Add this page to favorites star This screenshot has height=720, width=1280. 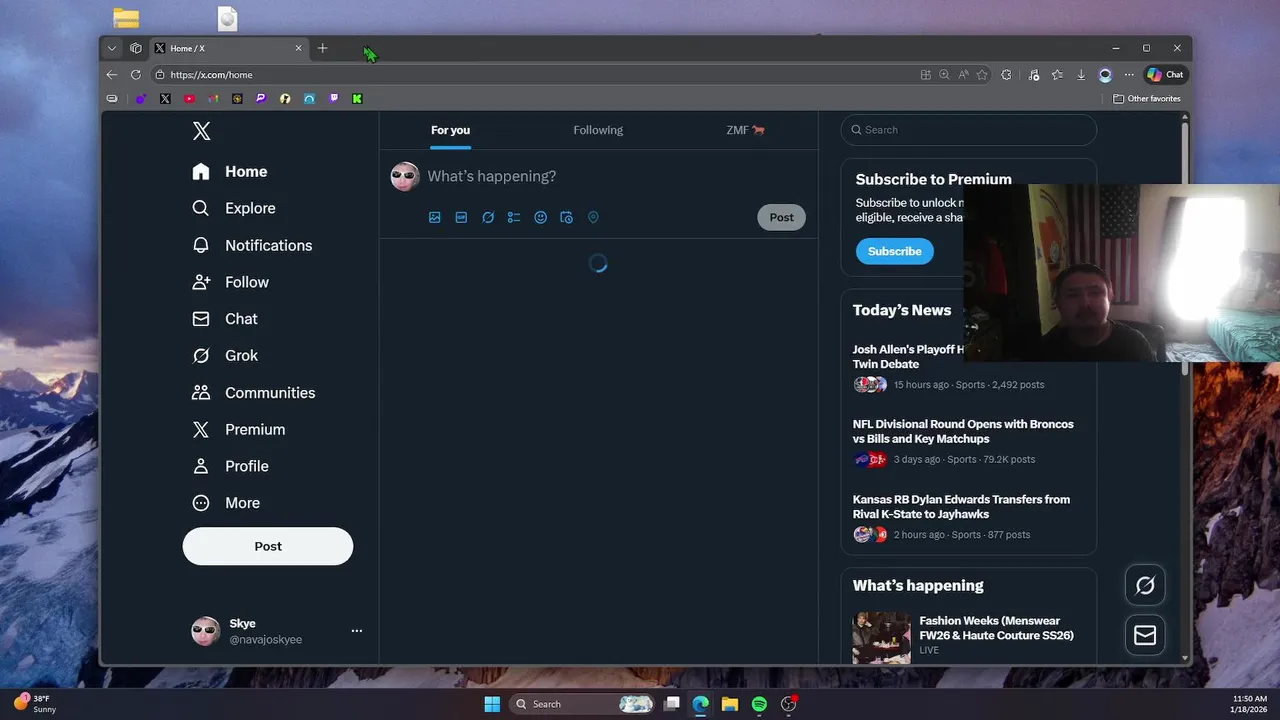[x=982, y=75]
